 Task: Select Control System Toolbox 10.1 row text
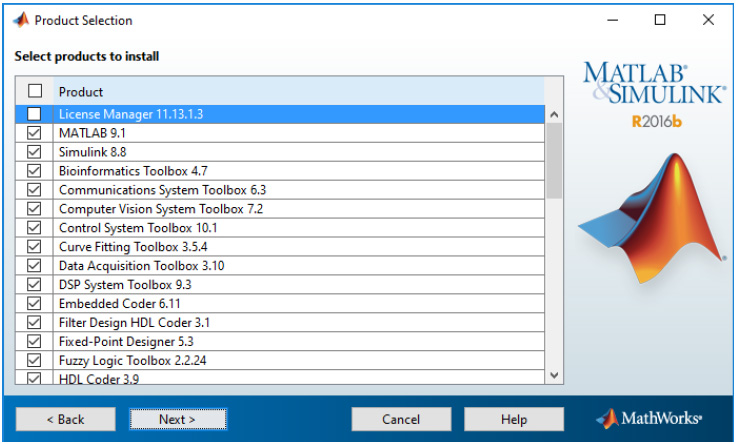tap(138, 228)
